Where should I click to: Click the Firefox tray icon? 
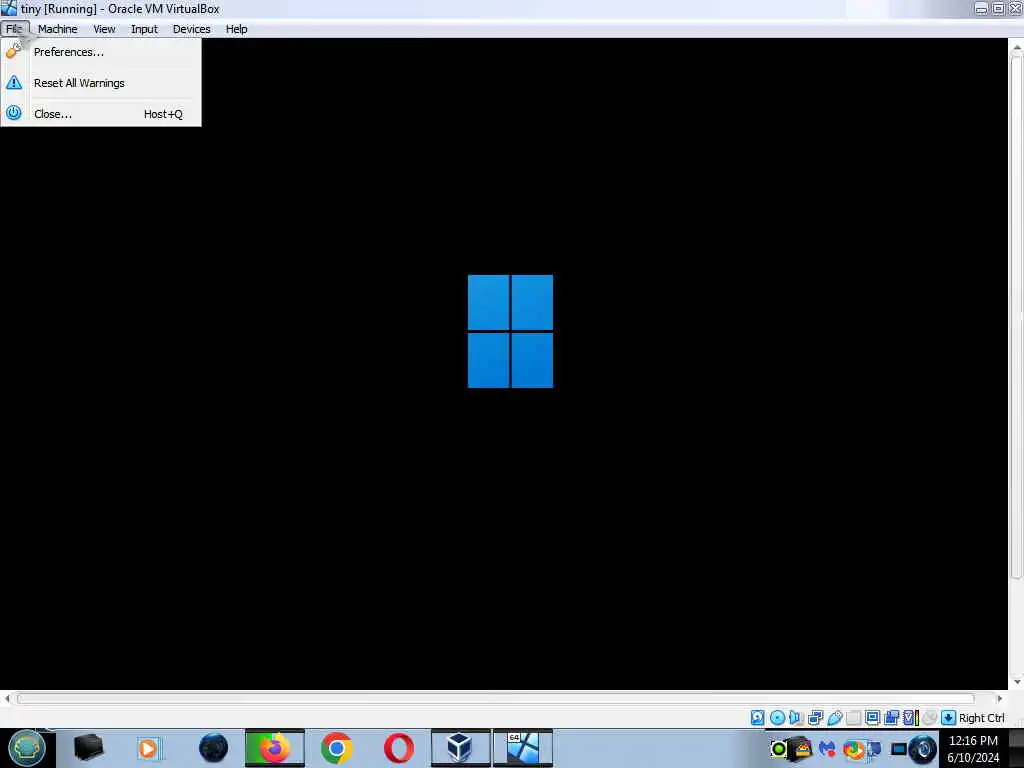pos(852,750)
